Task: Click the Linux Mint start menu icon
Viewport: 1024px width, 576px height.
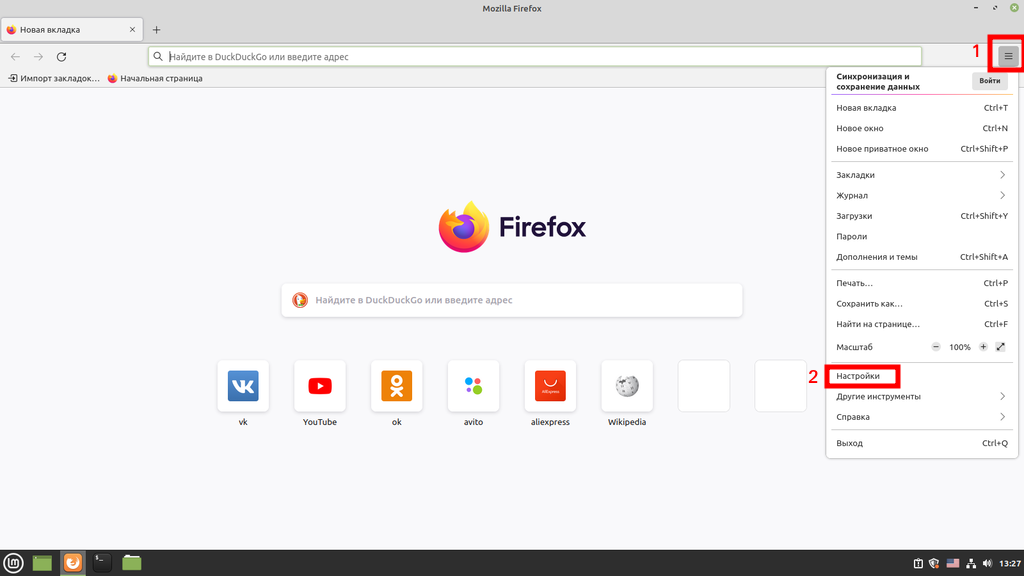Action: pyautogui.click(x=13, y=563)
